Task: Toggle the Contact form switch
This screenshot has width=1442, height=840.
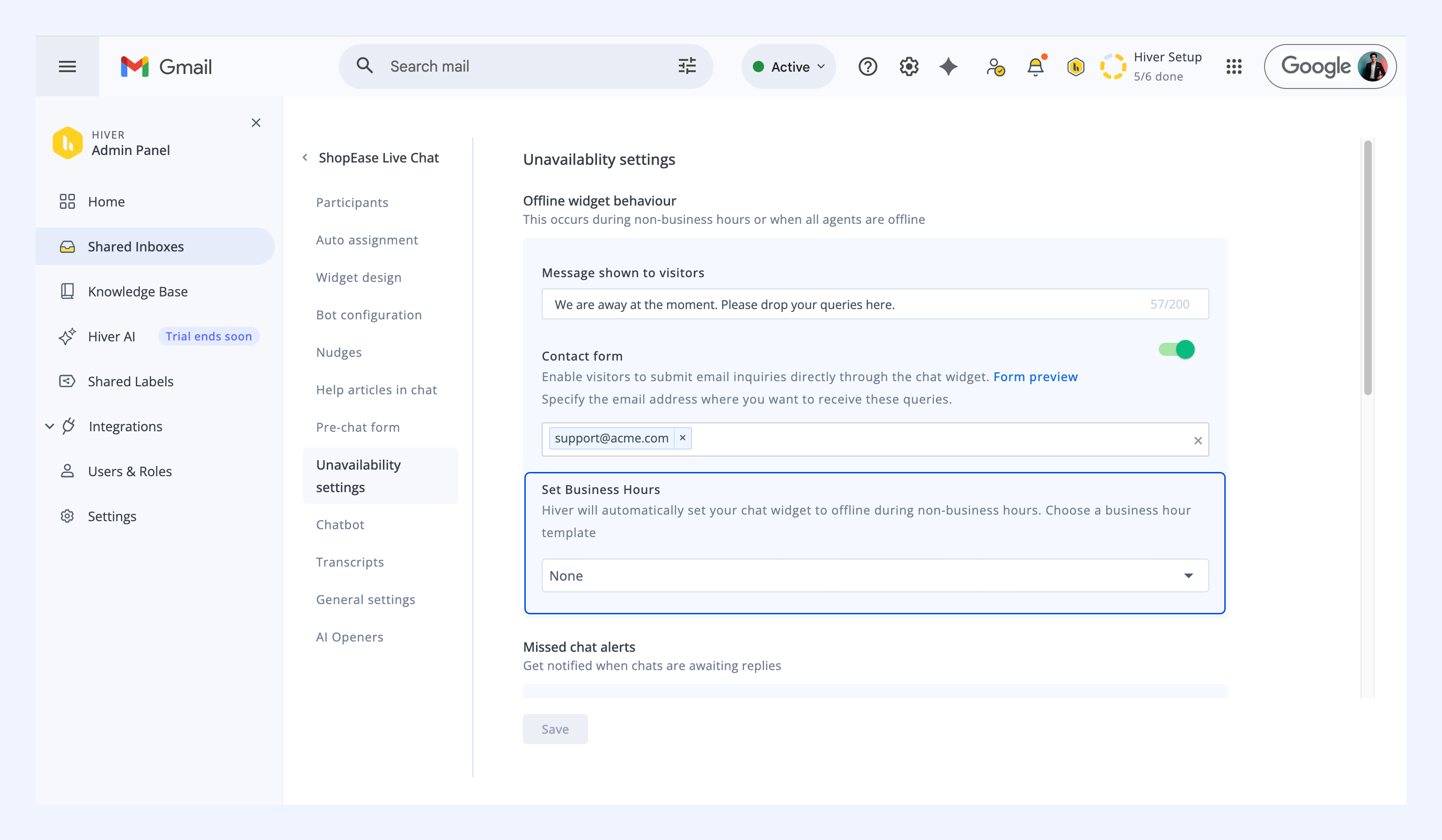Action: tap(1177, 349)
